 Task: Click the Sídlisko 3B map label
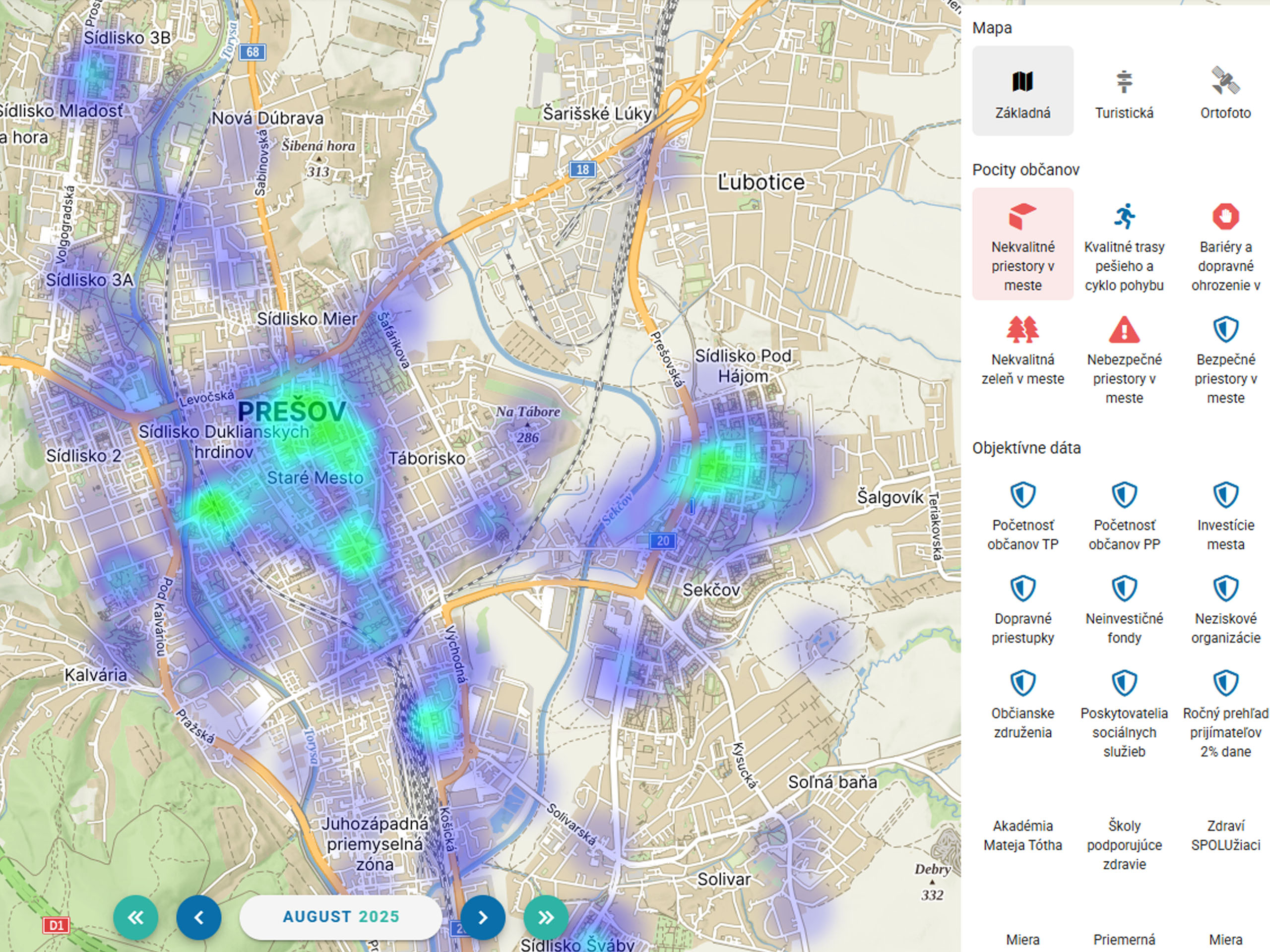click(x=127, y=38)
